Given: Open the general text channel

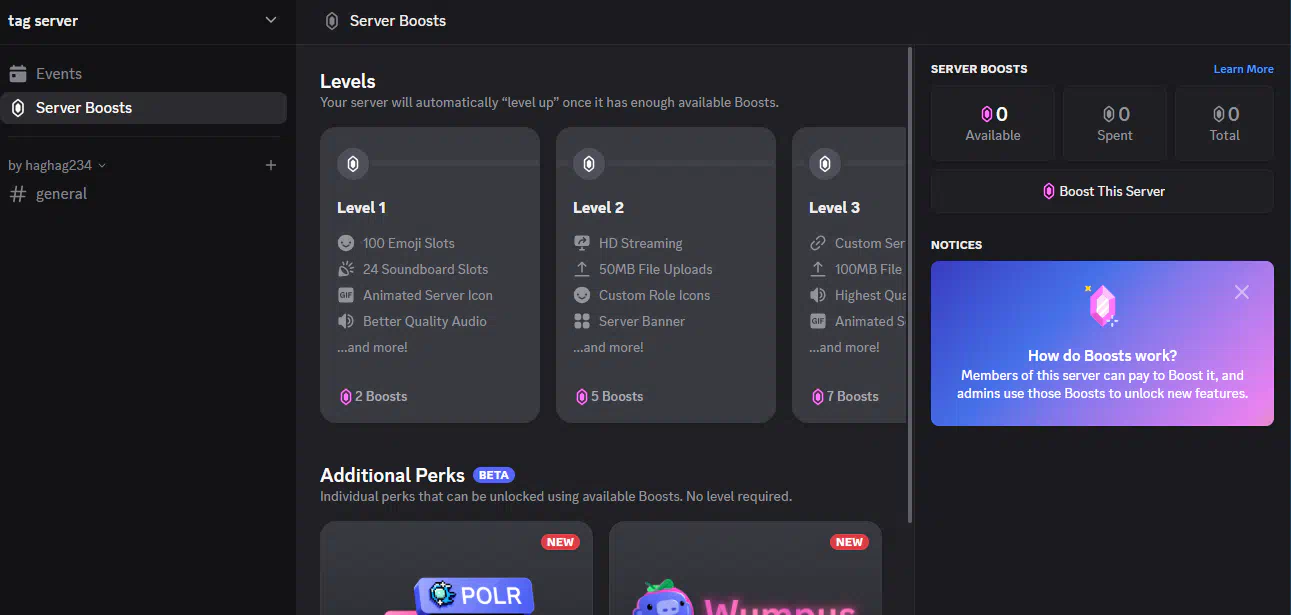Looking at the screenshot, I should 144,194.
